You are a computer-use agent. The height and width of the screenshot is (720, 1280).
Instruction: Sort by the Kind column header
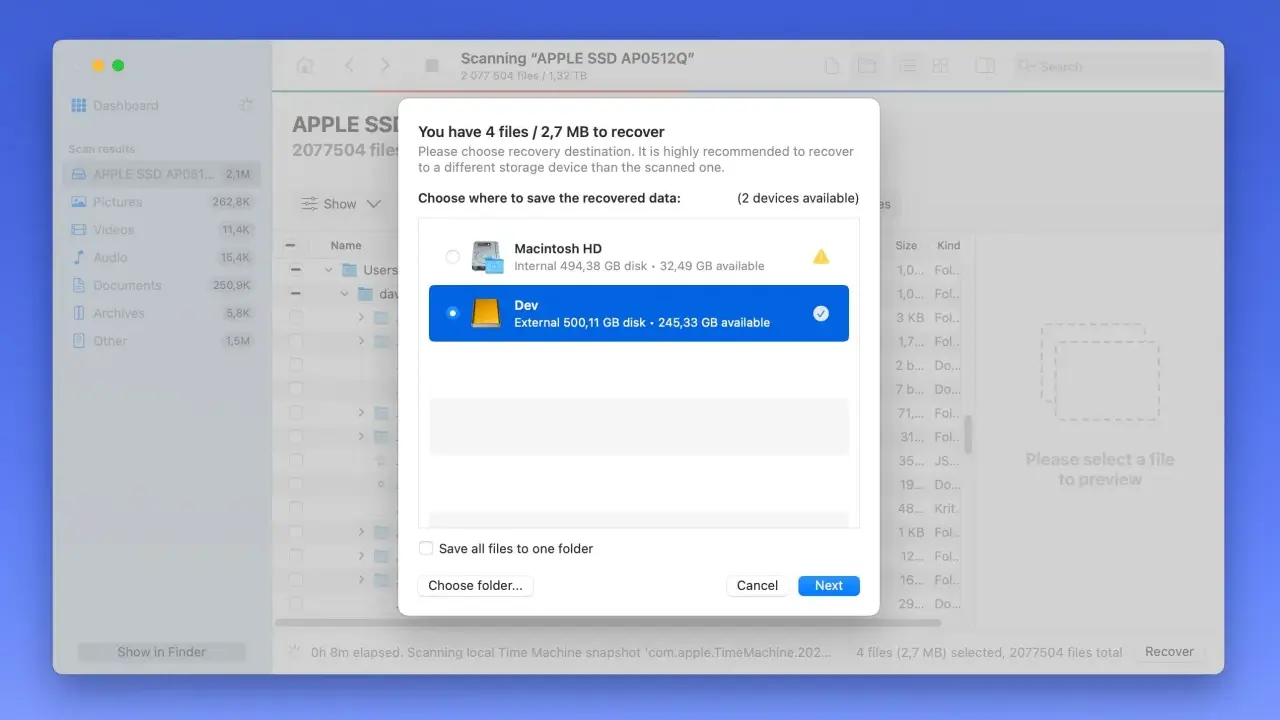(948, 245)
